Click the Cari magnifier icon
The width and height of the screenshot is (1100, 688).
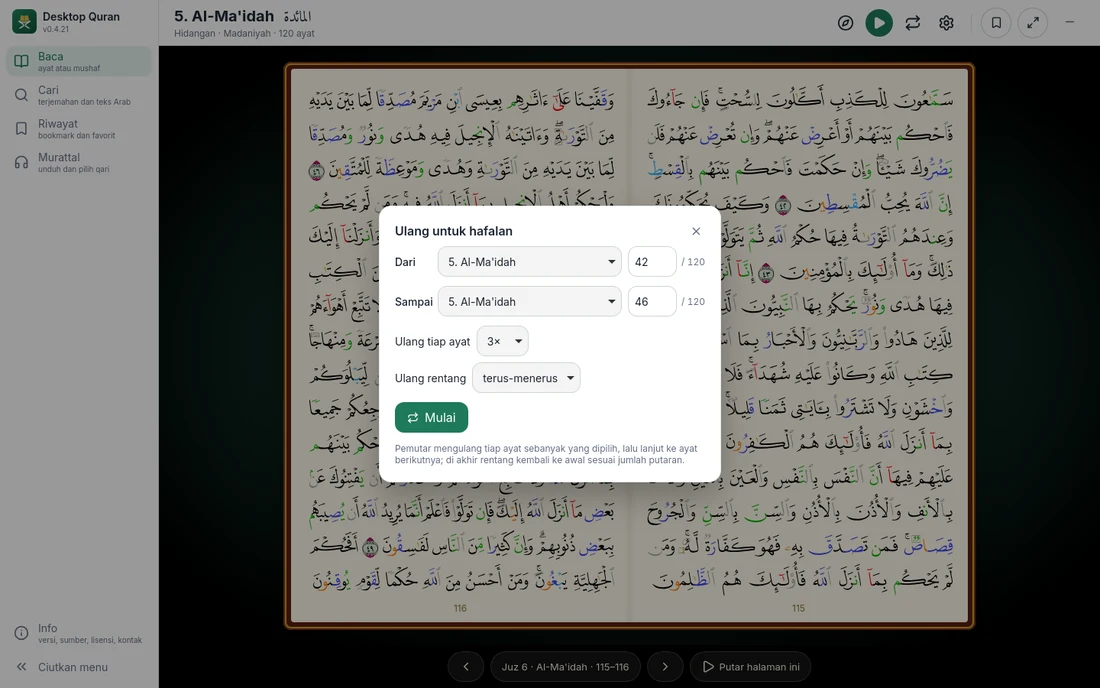coord(22,95)
